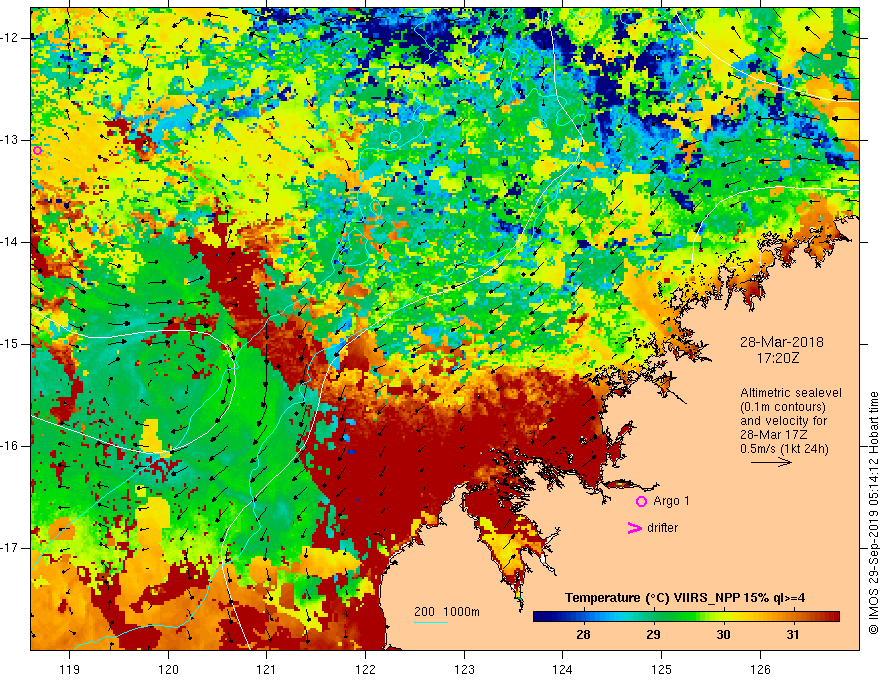
Task: Click the Temperature VIIRS_NPP colorbar title
Action: 685,598
